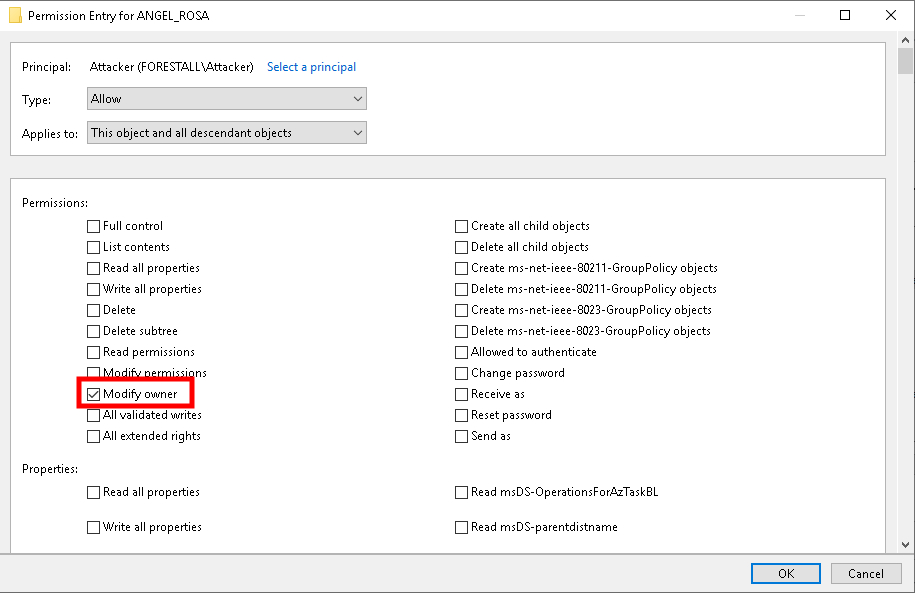The image size is (915, 593).
Task: Open the Type dropdown showing Allow
Action: 227,99
